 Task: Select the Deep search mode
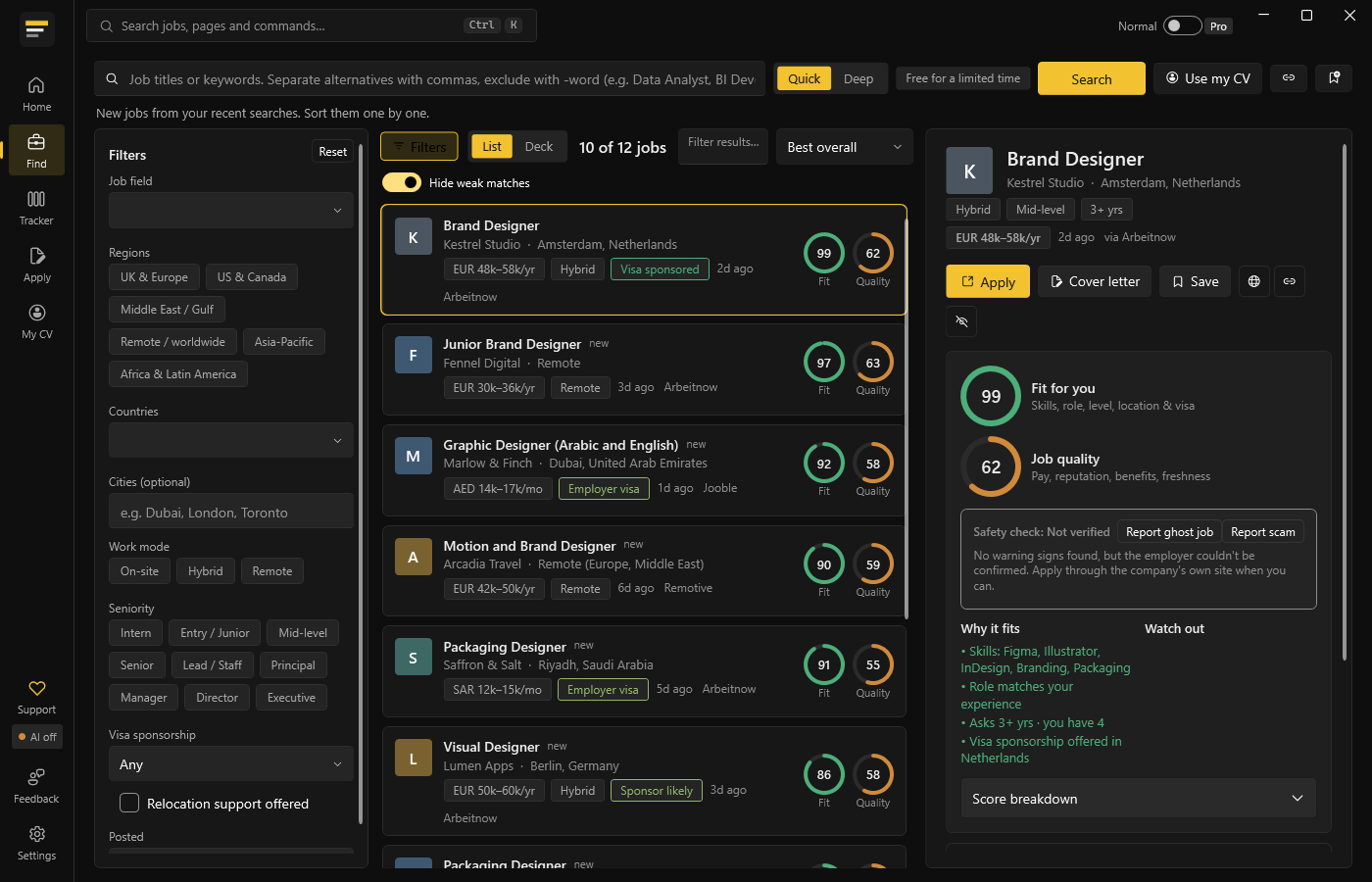[x=858, y=78]
